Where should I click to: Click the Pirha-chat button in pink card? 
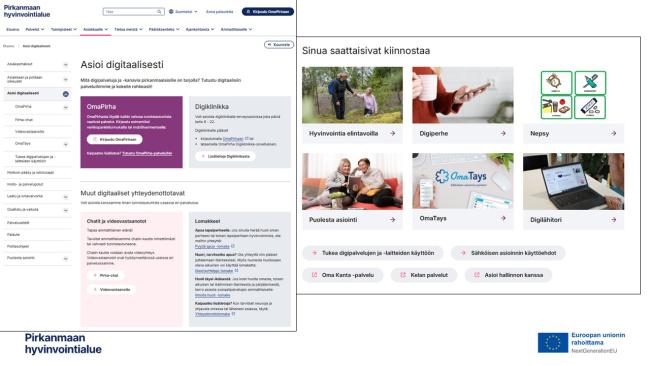(x=106, y=275)
